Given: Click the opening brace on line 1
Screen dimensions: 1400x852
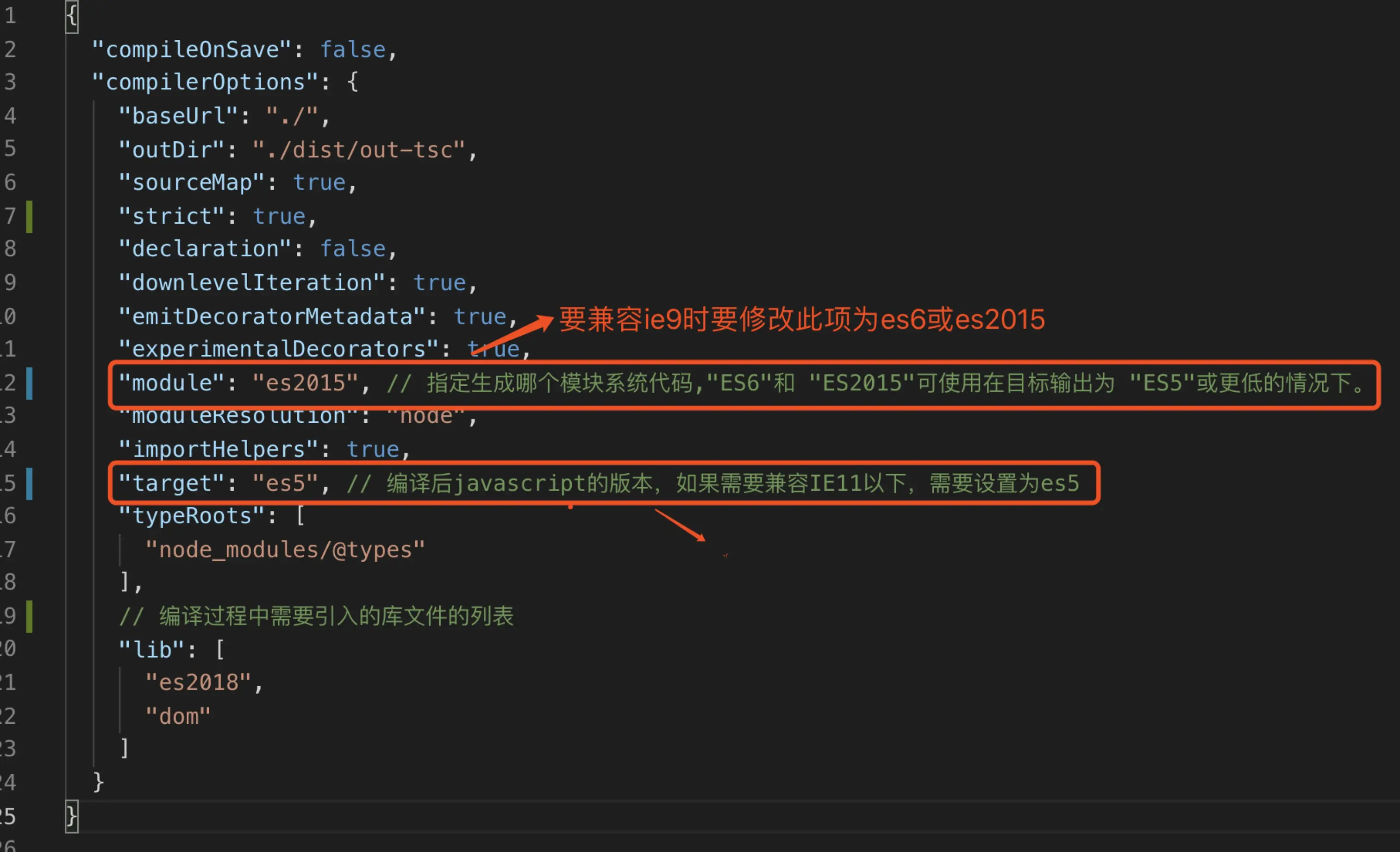Looking at the screenshot, I should [72, 16].
